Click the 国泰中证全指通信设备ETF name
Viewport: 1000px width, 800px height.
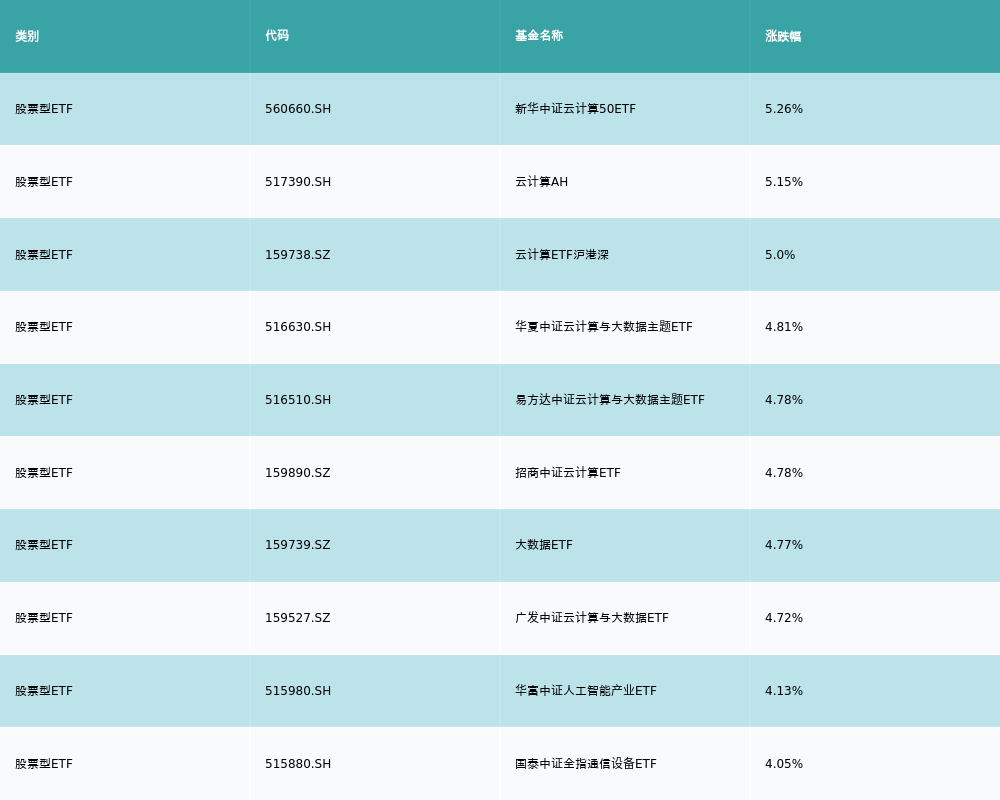[x=585, y=764]
